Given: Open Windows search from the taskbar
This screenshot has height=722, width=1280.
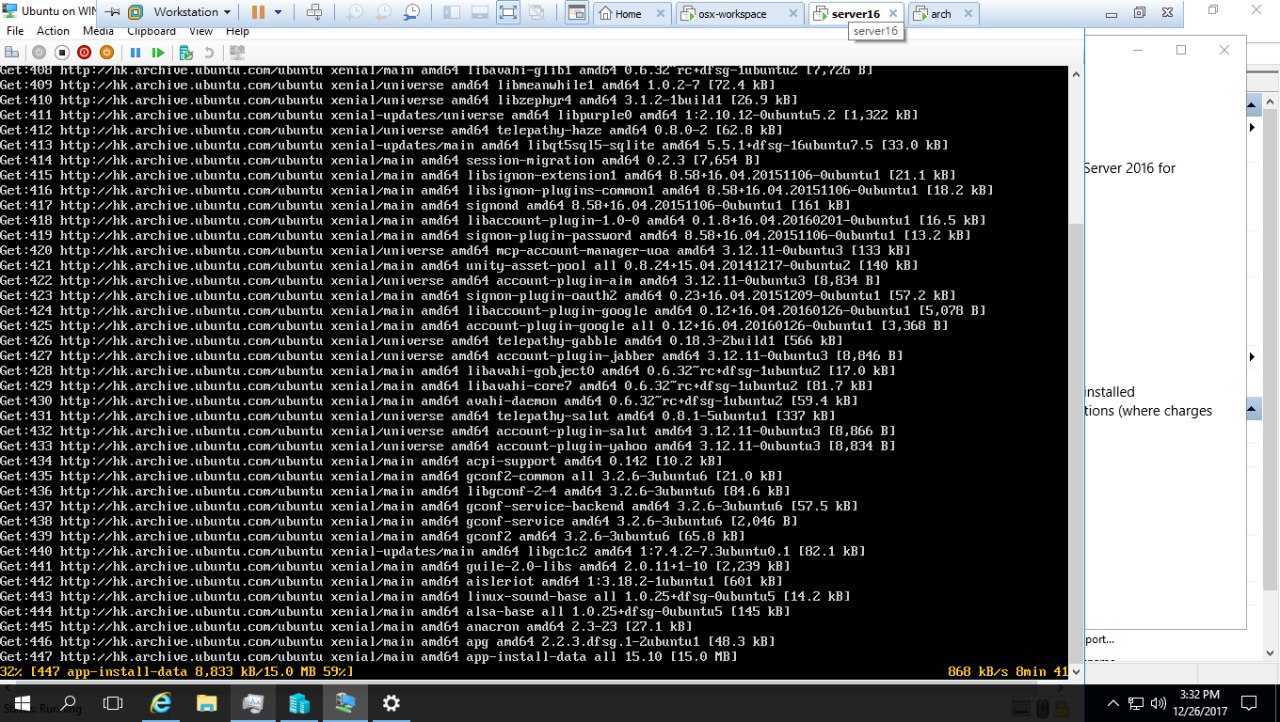Looking at the screenshot, I should 68,703.
